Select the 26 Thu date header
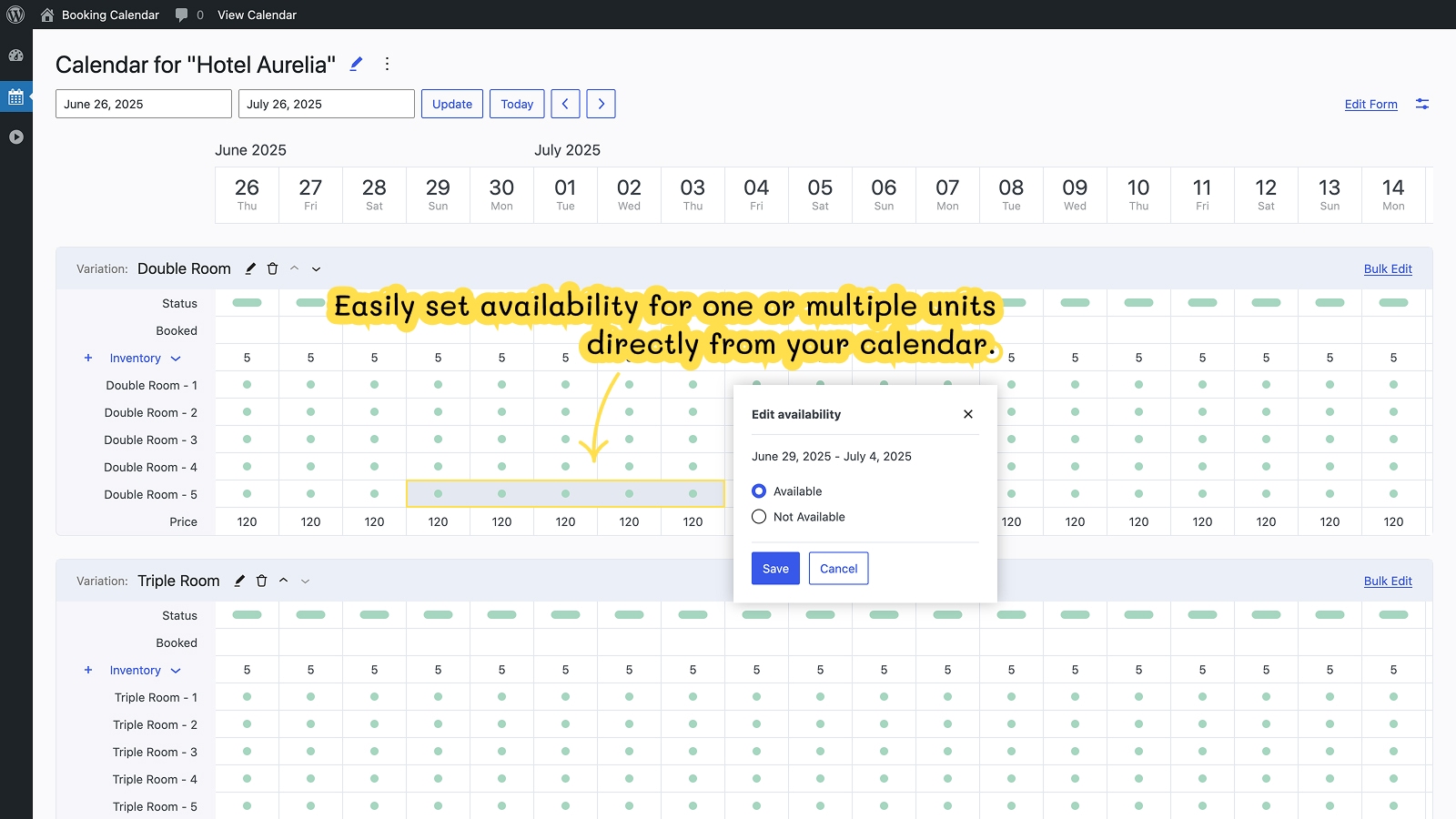1456x819 pixels. point(247,195)
